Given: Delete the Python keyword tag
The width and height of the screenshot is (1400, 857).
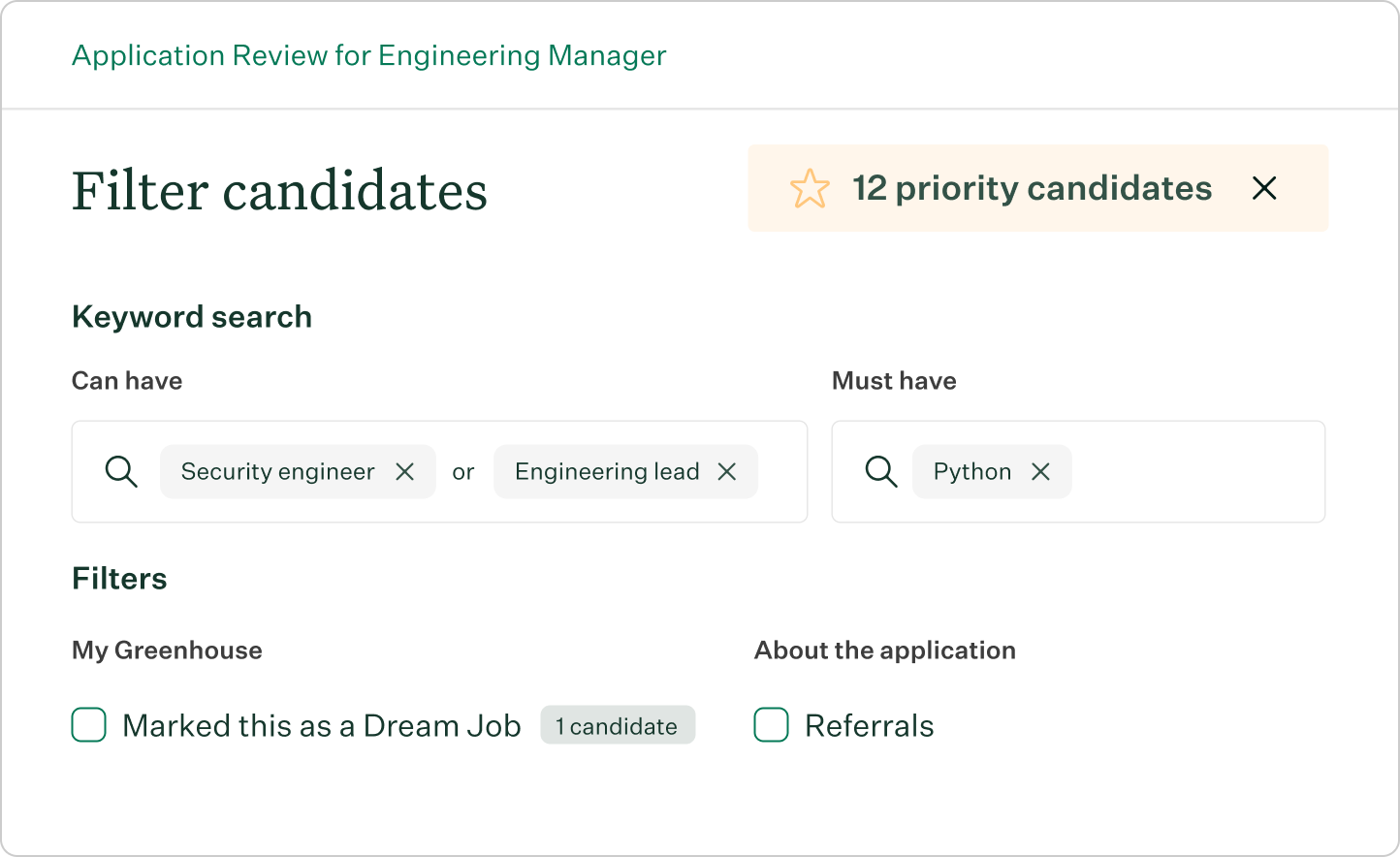Looking at the screenshot, I should click(1041, 472).
